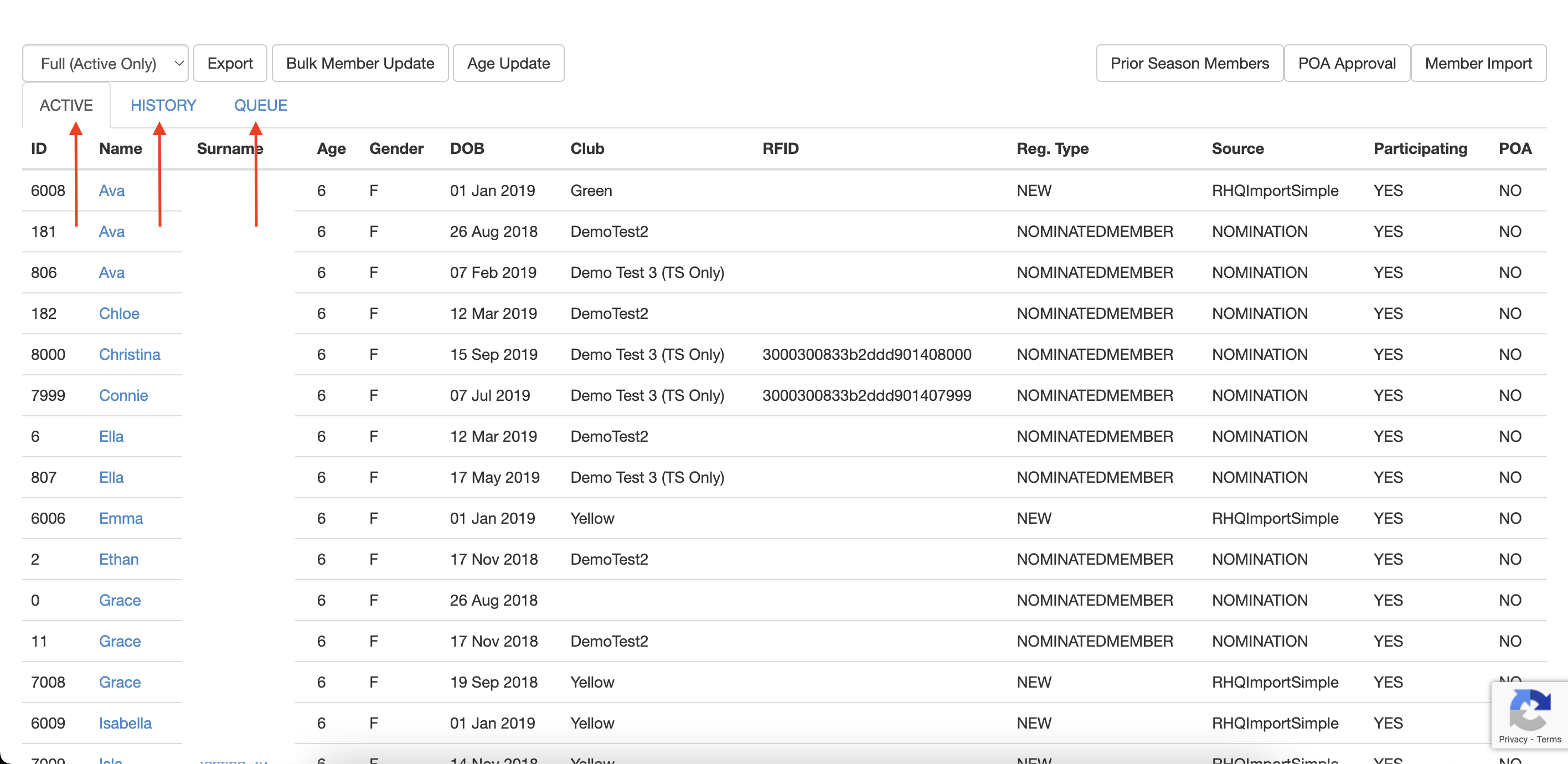Image resolution: width=1568 pixels, height=764 pixels.
Task: Open member Emma
Action: coord(121,518)
